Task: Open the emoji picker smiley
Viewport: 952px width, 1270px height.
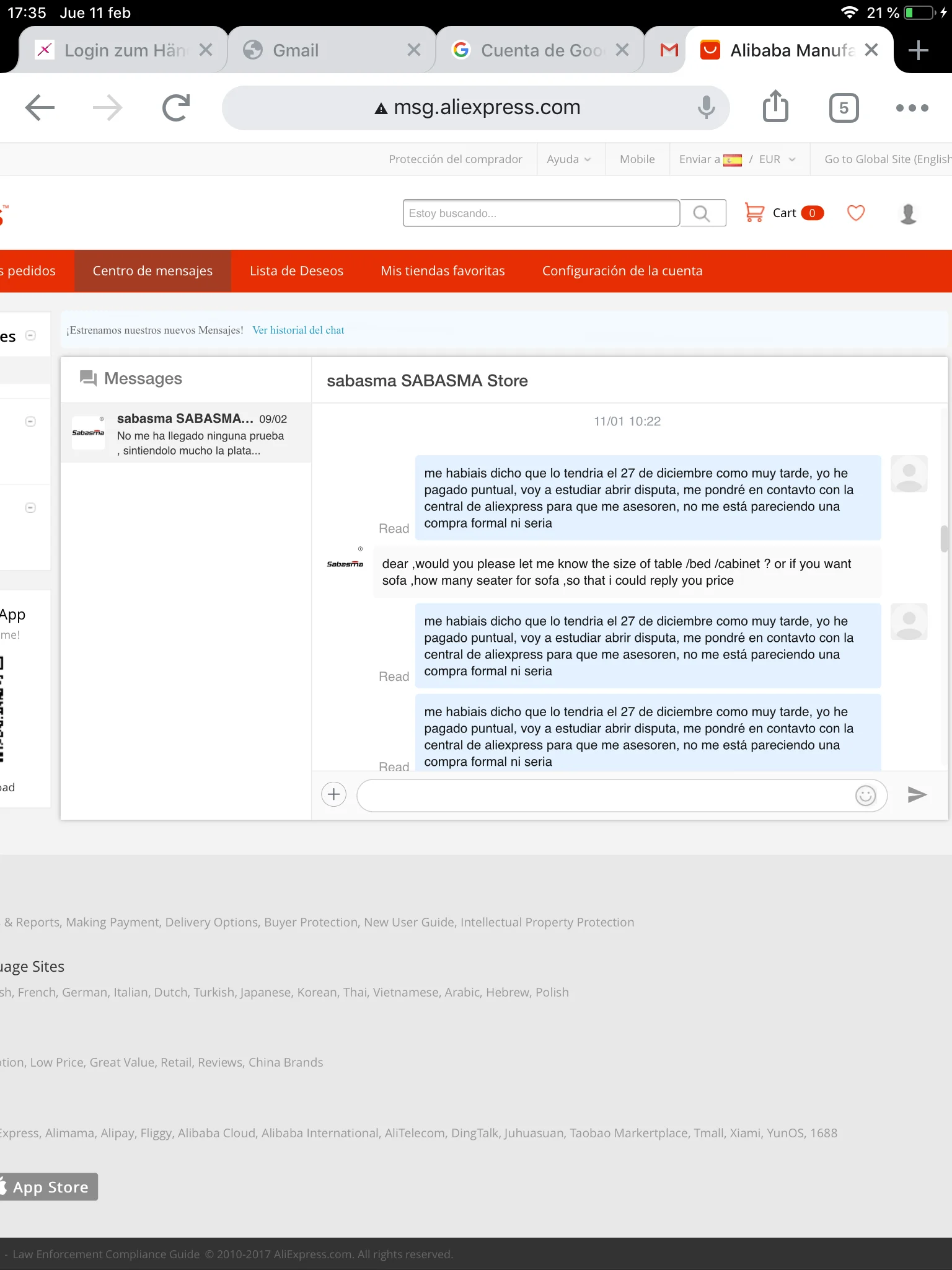Action: tap(865, 795)
